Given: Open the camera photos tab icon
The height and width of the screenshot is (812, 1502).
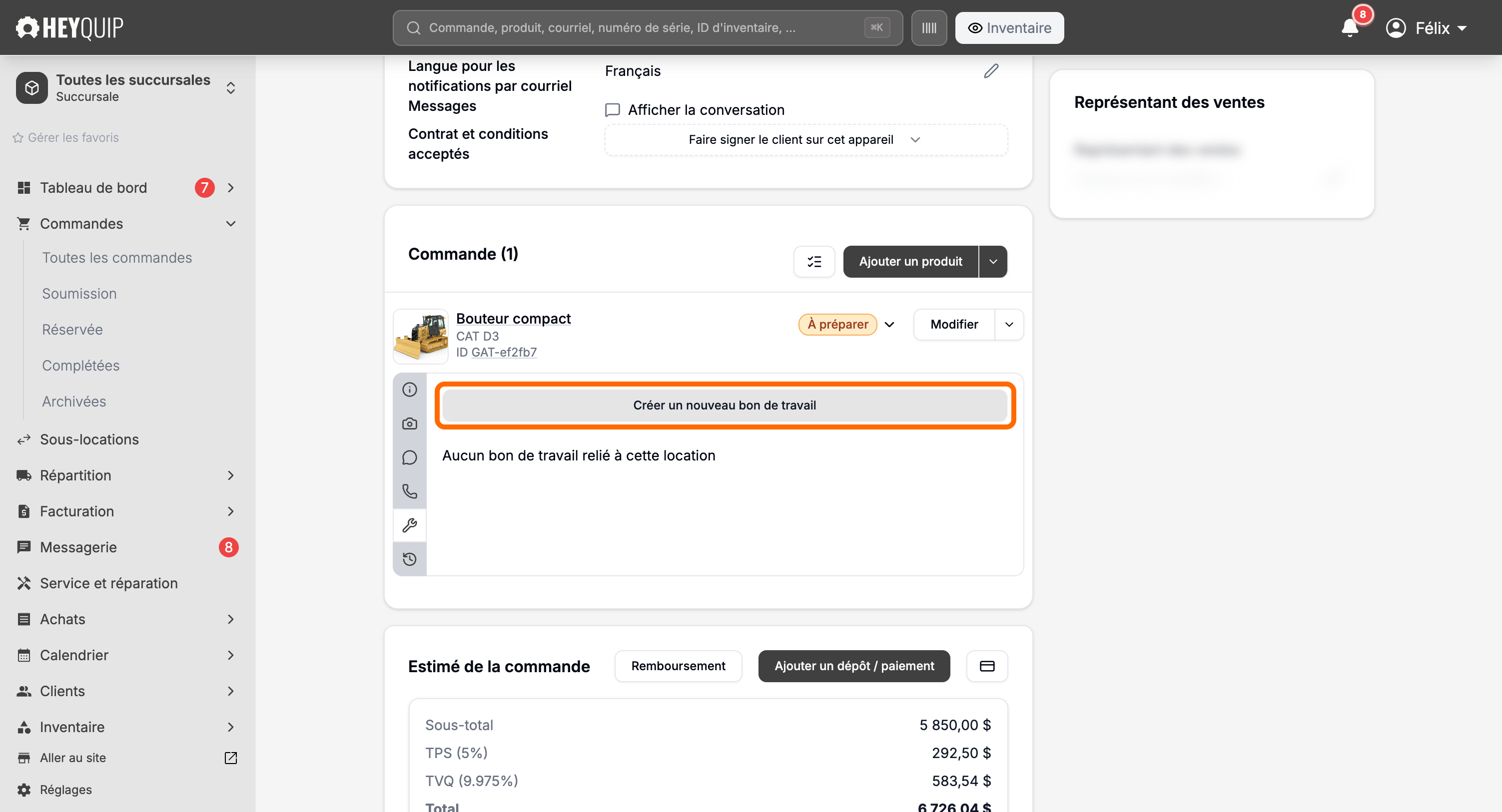Looking at the screenshot, I should point(409,423).
